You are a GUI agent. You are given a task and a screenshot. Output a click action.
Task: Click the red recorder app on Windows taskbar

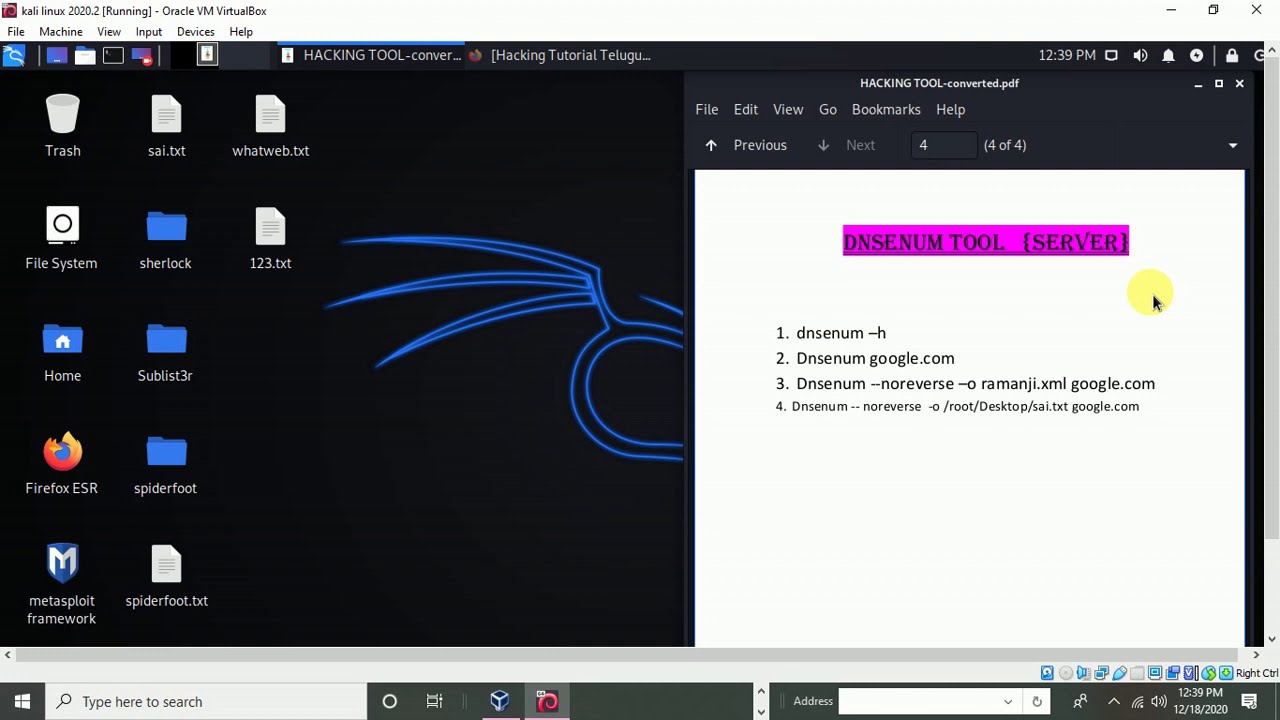pyautogui.click(x=547, y=702)
